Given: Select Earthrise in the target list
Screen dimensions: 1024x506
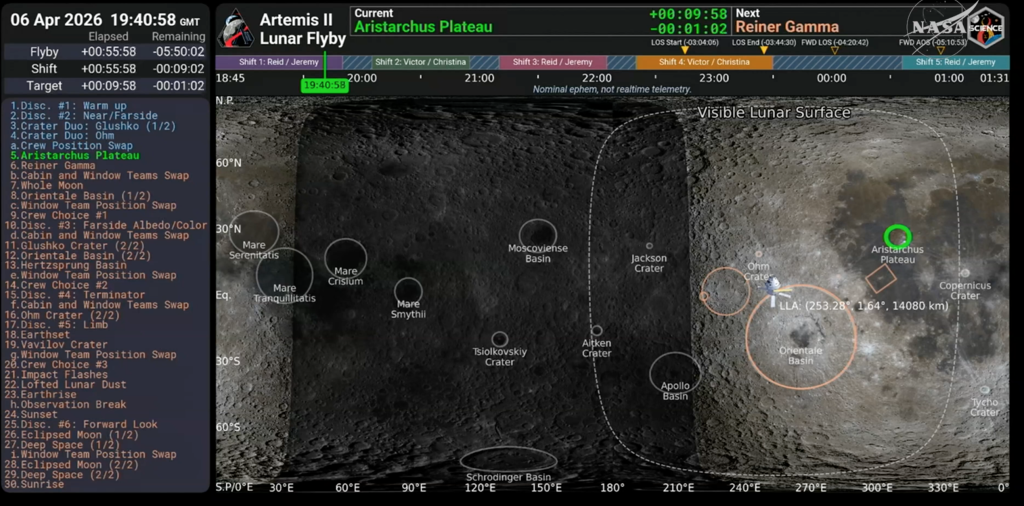Looking at the screenshot, I should pos(48,395).
